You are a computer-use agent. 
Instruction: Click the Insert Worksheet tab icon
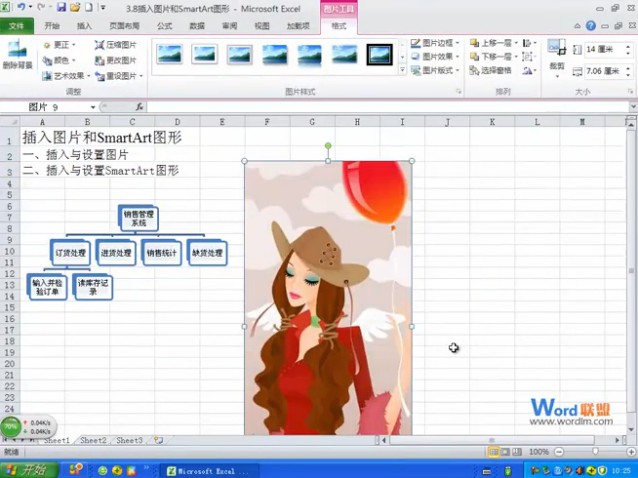(x=158, y=440)
